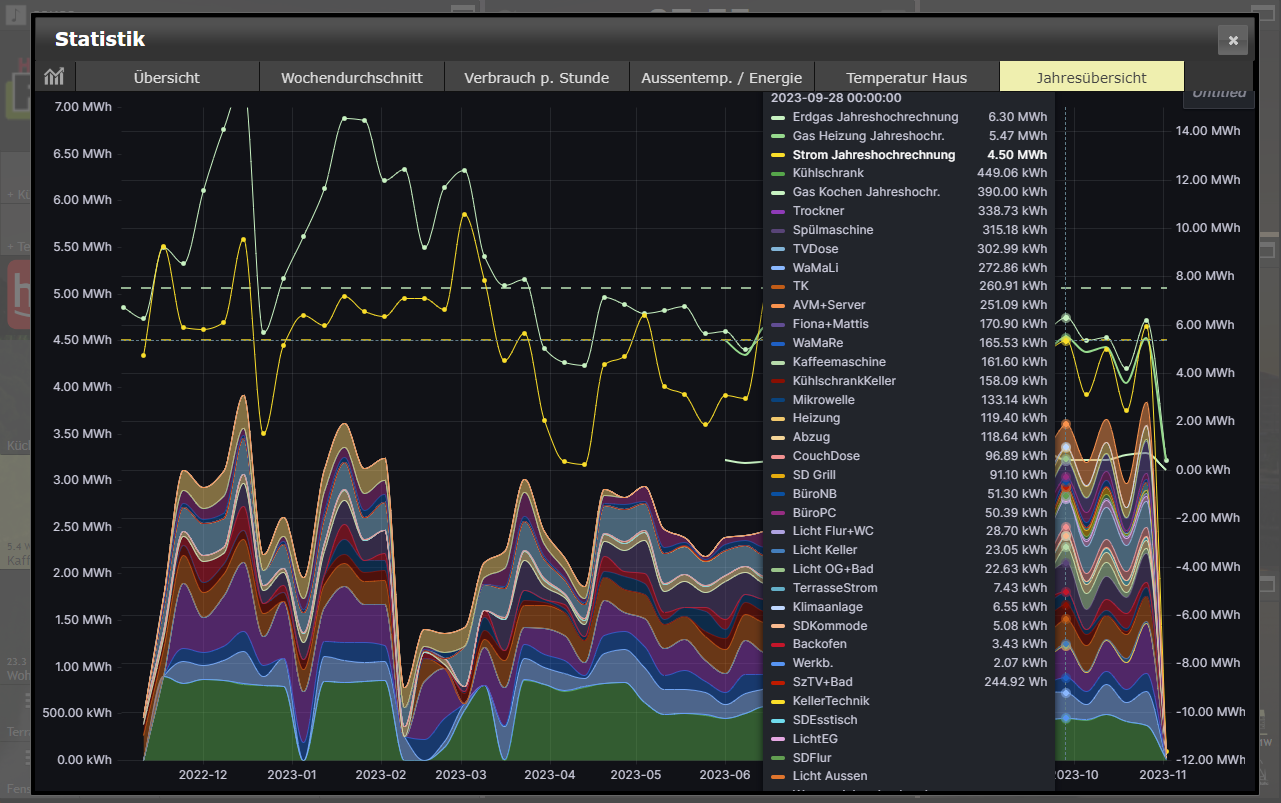This screenshot has width=1281, height=803.
Task: Click the SDKommode row
Action: click(x=909, y=626)
